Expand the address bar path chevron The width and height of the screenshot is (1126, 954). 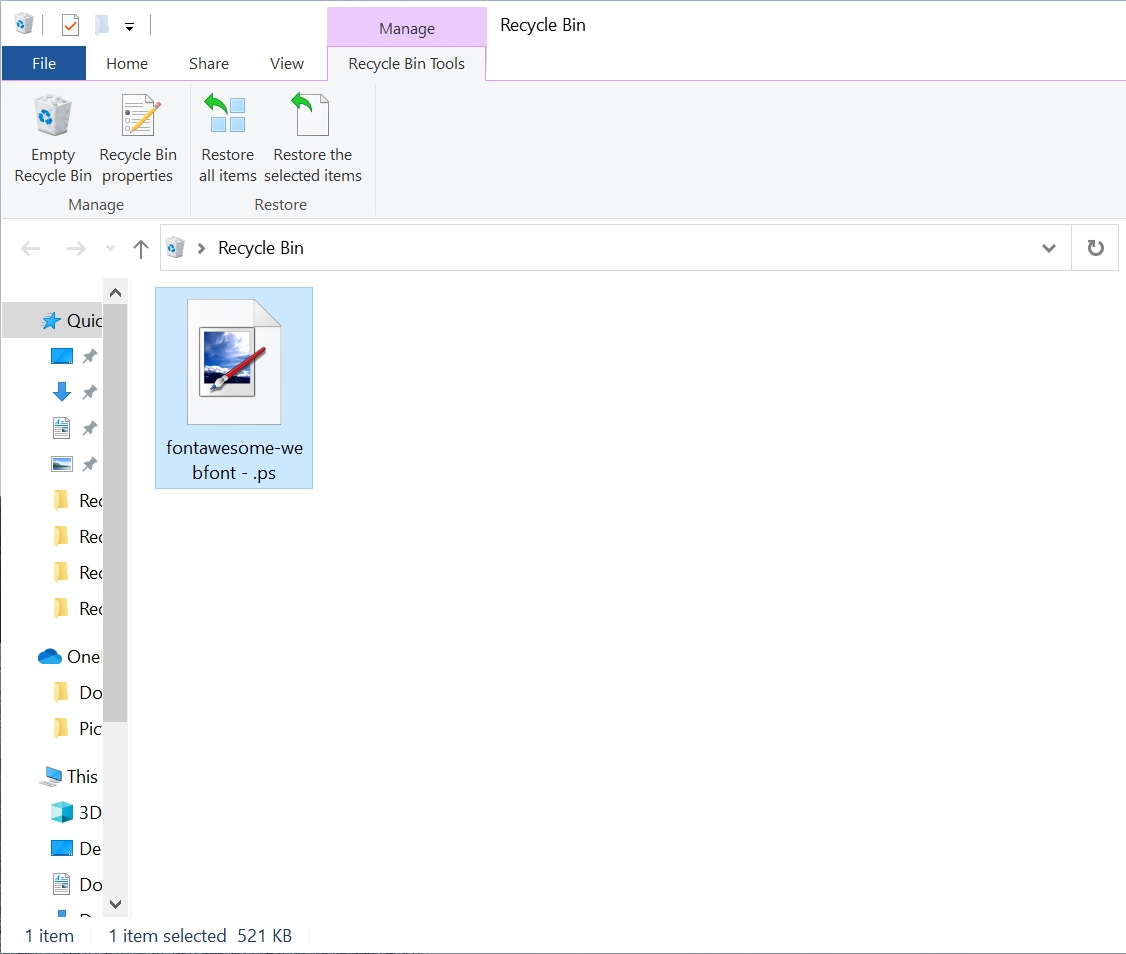(202, 248)
